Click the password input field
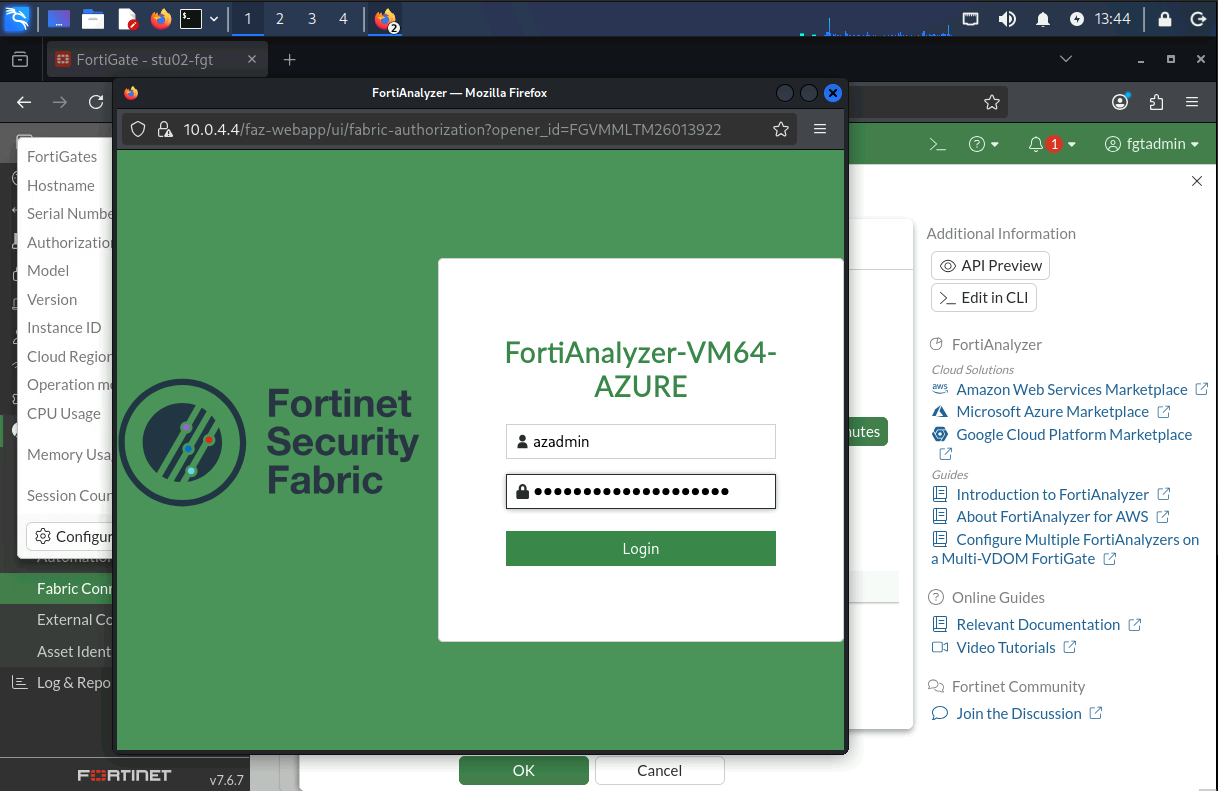 (x=641, y=491)
